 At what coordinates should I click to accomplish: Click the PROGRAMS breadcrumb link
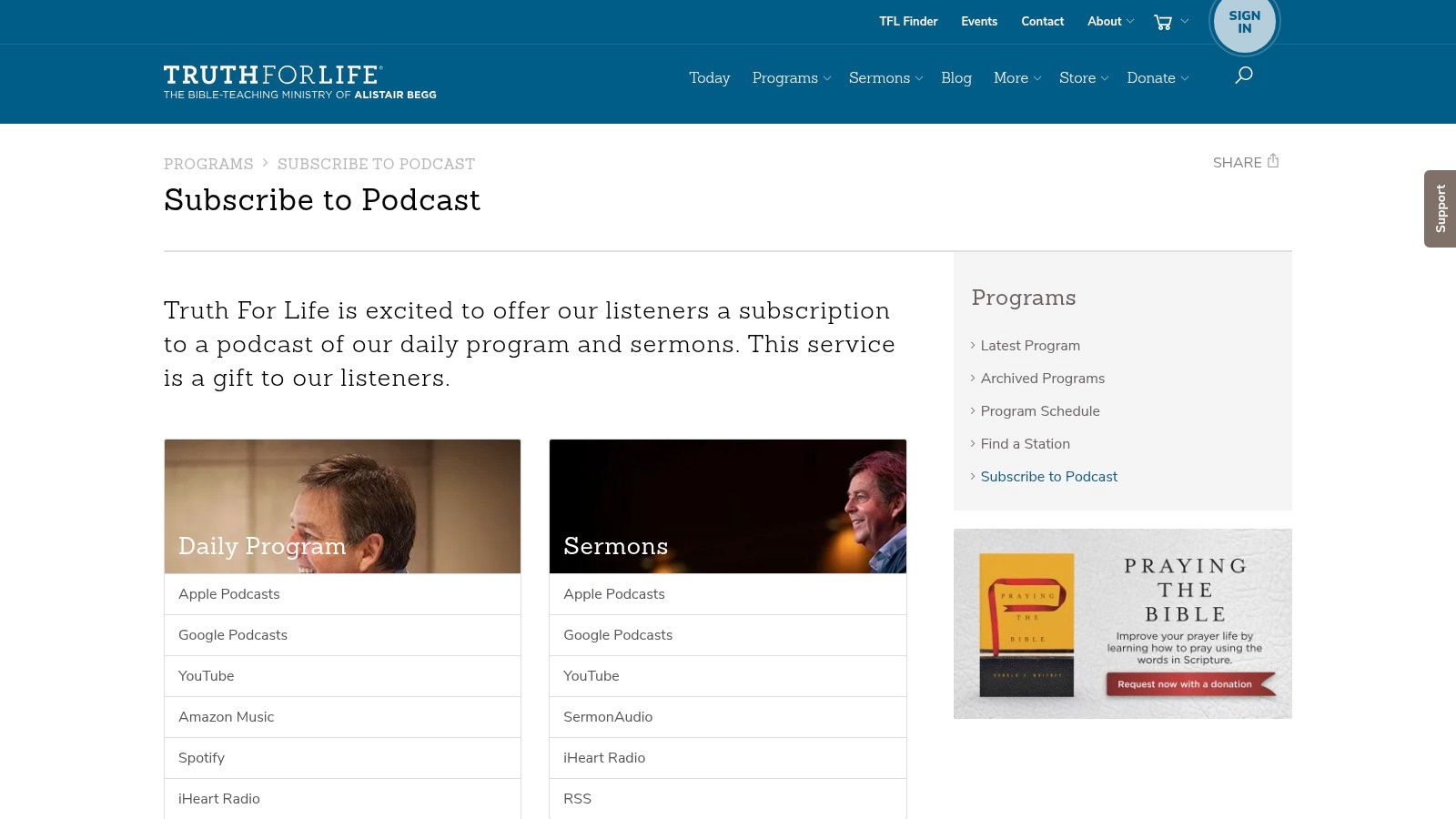click(208, 164)
